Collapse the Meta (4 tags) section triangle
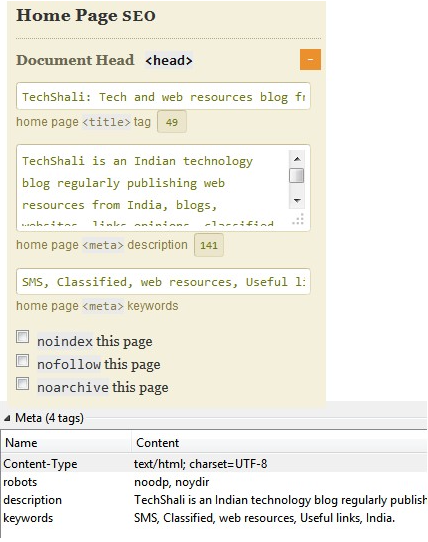Image resolution: width=428 pixels, height=542 pixels. click(7, 418)
